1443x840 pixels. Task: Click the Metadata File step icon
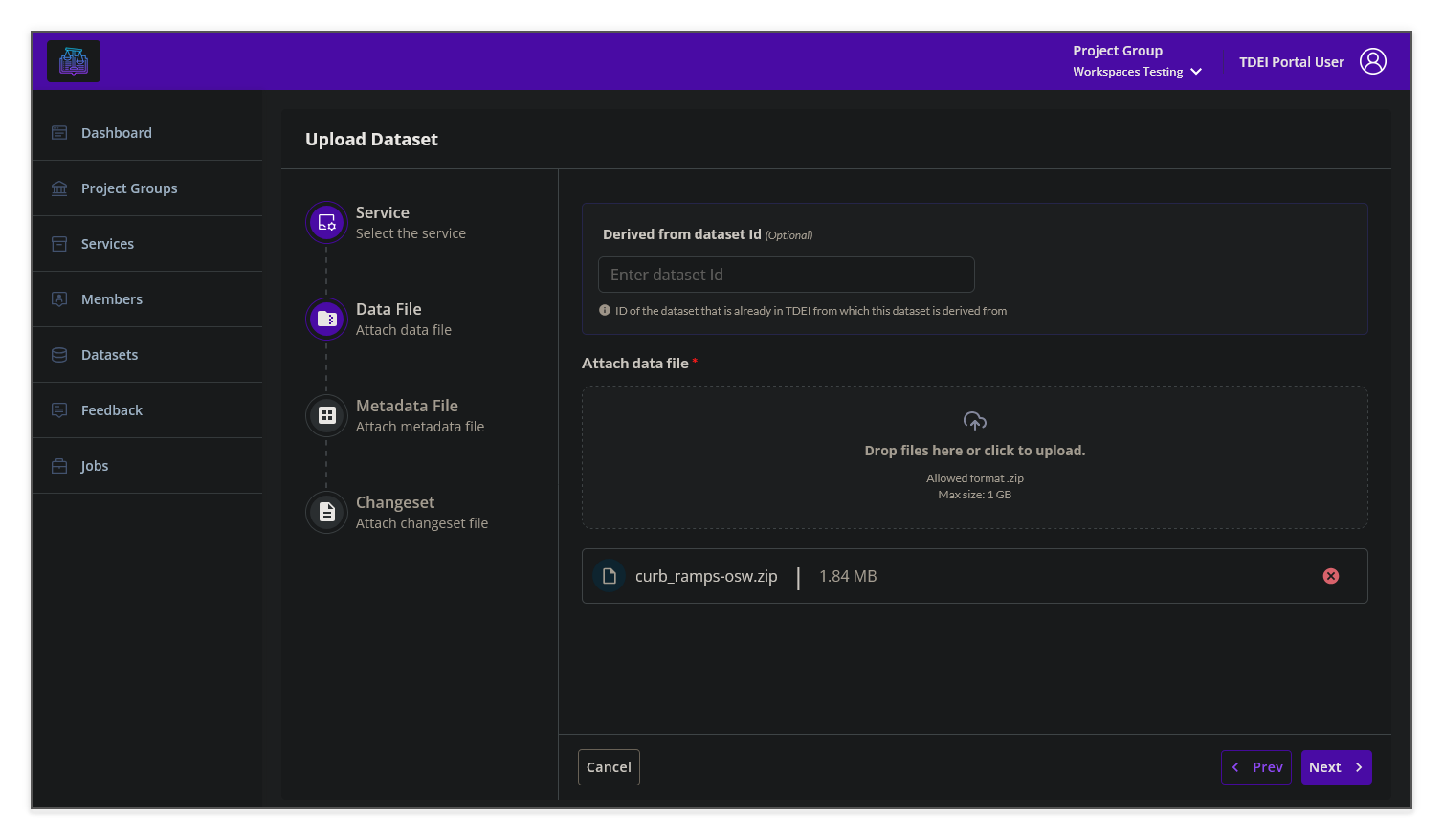coord(326,415)
